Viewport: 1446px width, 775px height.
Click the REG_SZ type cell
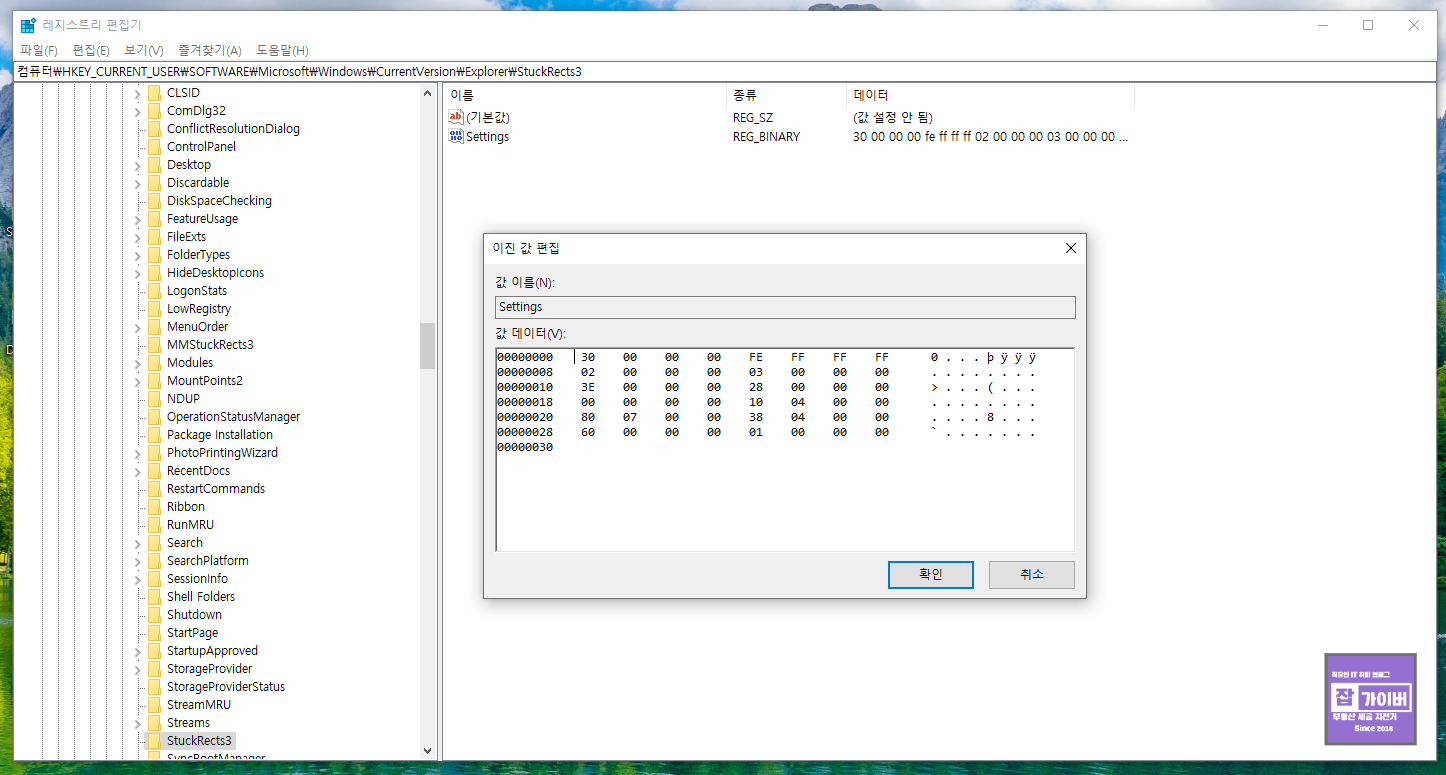point(752,117)
